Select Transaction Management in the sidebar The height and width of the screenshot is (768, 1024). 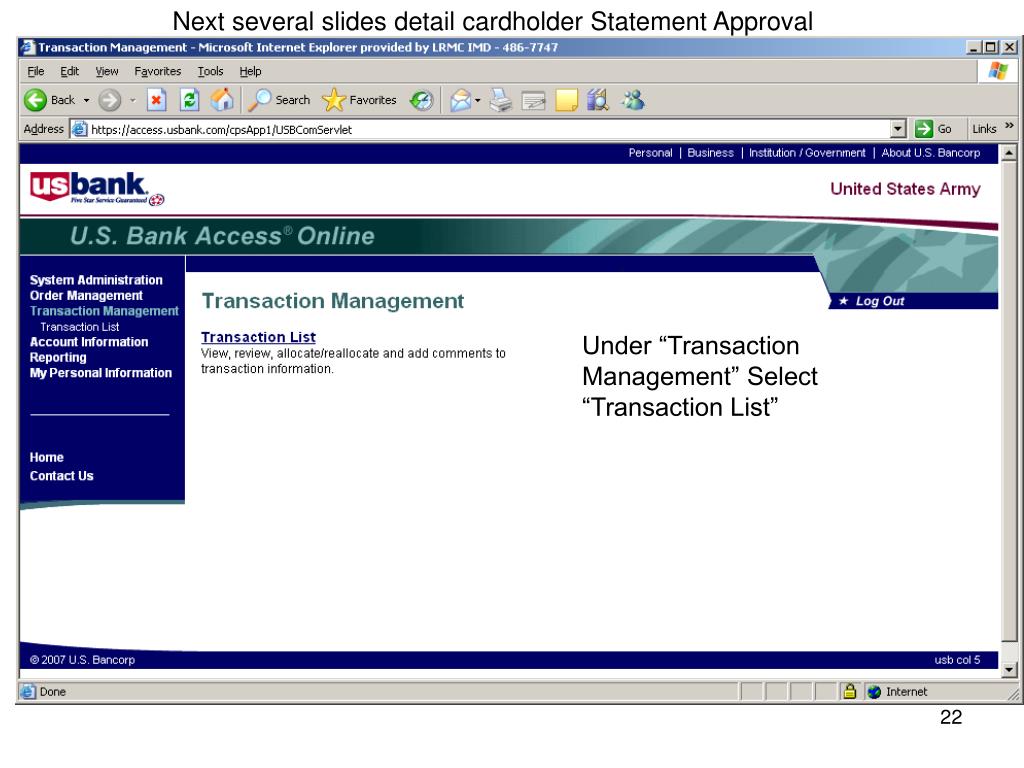pyautogui.click(x=104, y=312)
